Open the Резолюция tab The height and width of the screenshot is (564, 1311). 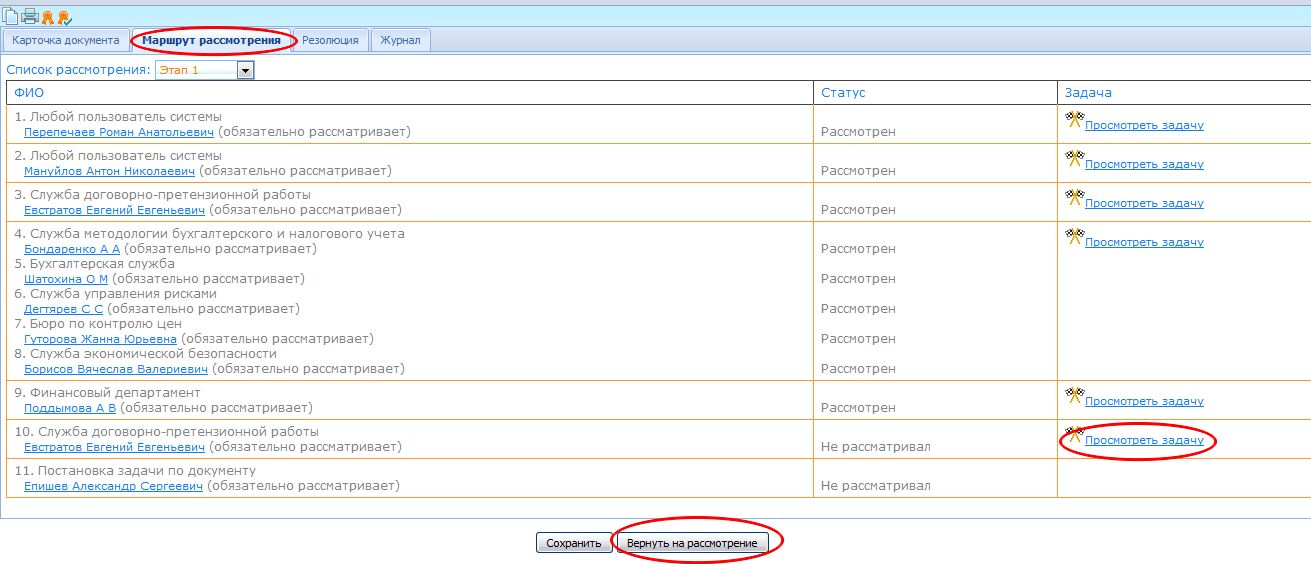point(330,40)
